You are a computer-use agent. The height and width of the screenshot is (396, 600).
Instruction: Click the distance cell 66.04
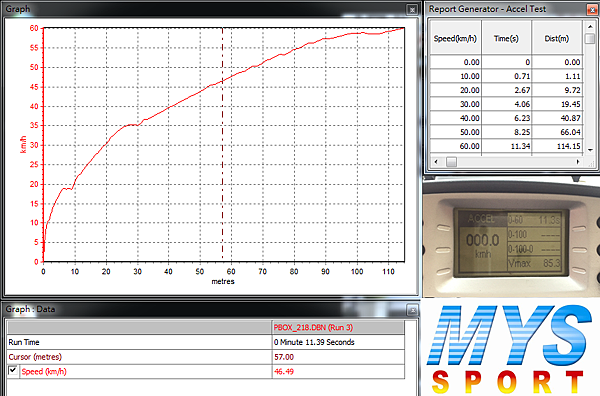(557, 132)
